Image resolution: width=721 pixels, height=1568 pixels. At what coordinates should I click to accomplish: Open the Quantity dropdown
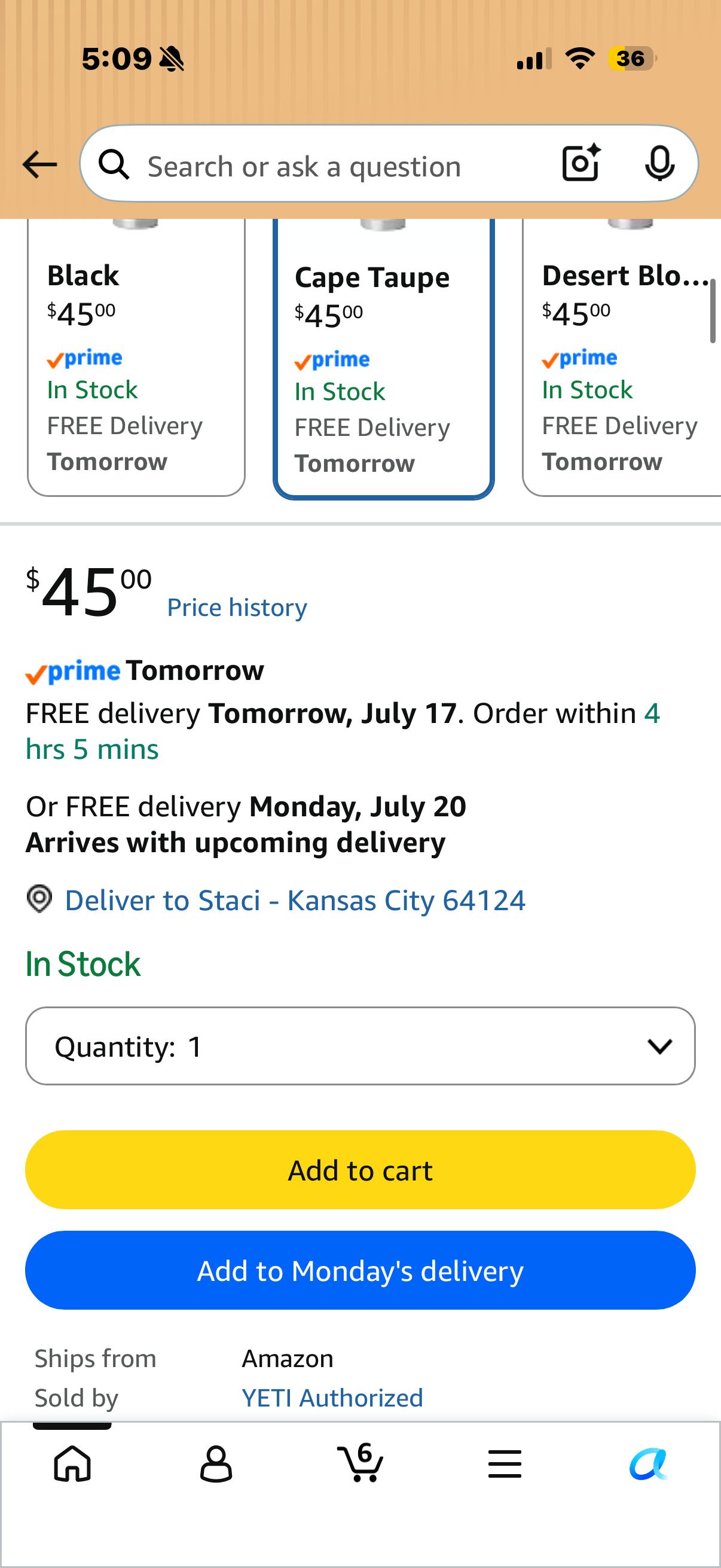(x=360, y=1046)
